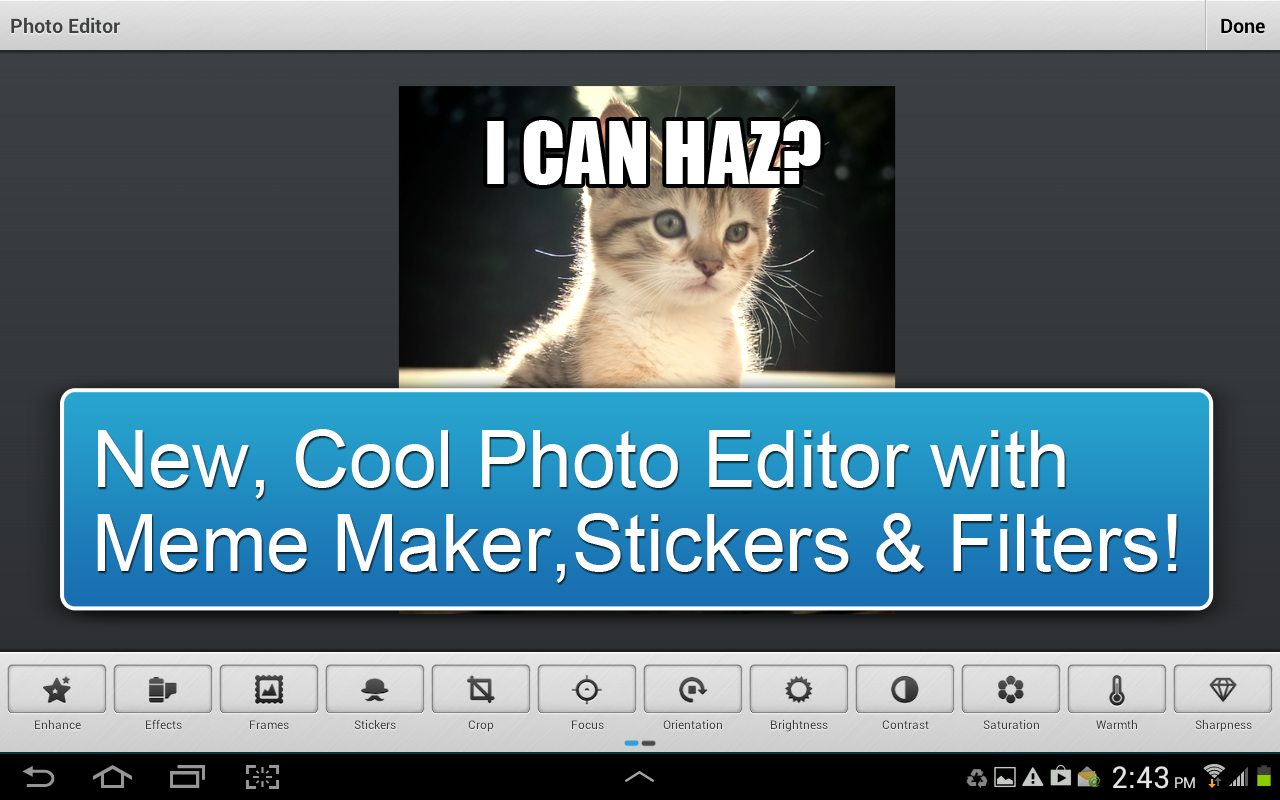The image size is (1280, 800).
Task: Open the clock in status bar
Action: [1153, 777]
